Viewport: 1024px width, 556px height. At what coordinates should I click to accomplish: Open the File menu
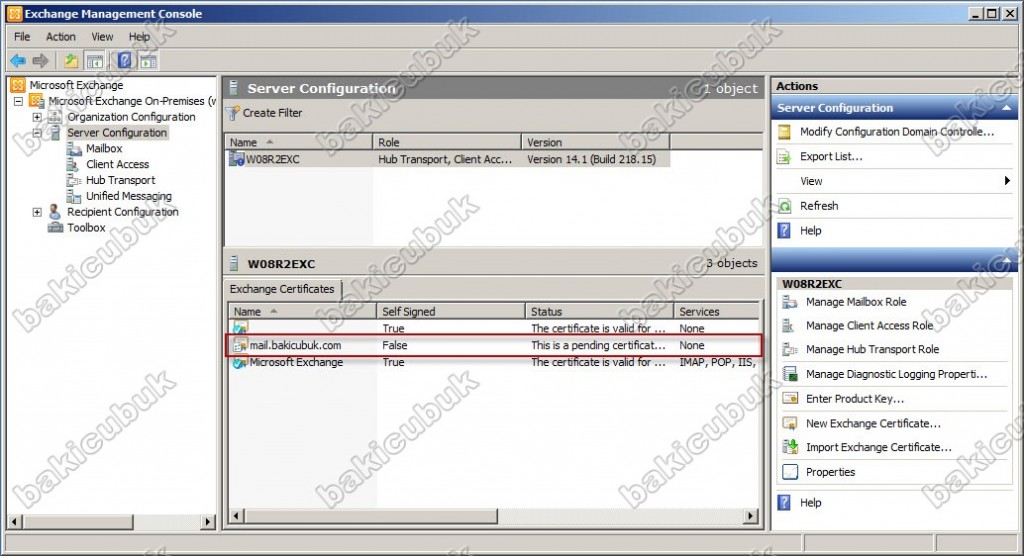click(22, 37)
